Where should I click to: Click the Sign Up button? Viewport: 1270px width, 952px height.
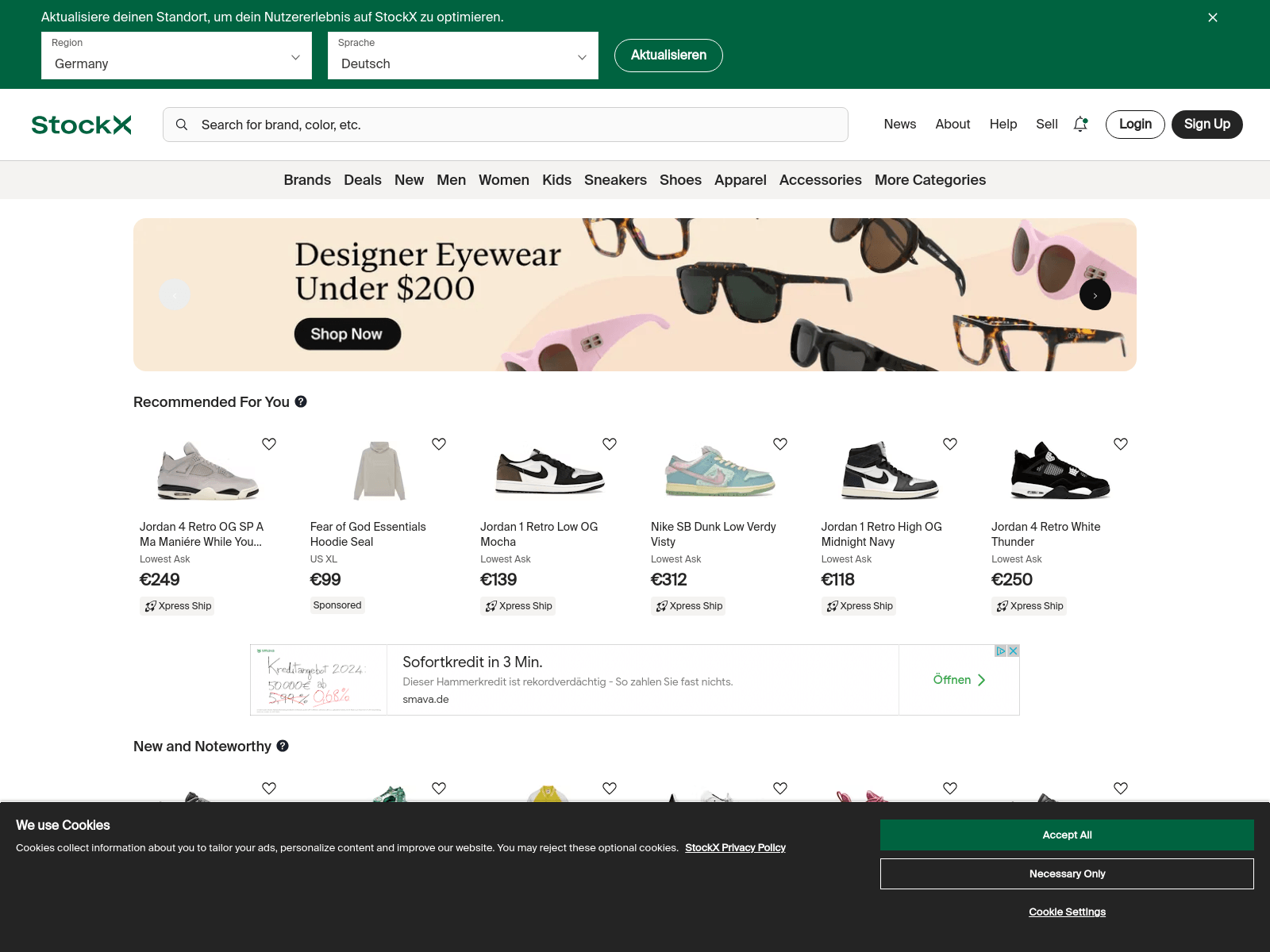click(x=1207, y=125)
